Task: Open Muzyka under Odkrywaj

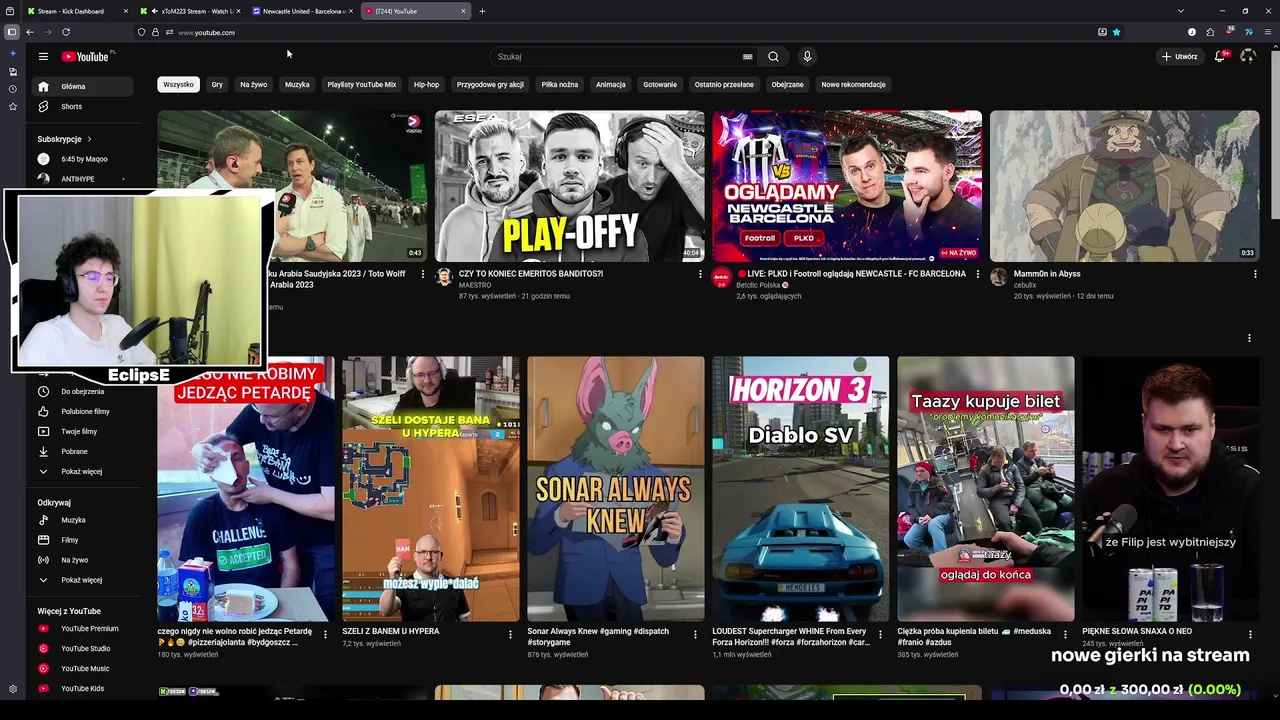Action: click(x=80, y=520)
